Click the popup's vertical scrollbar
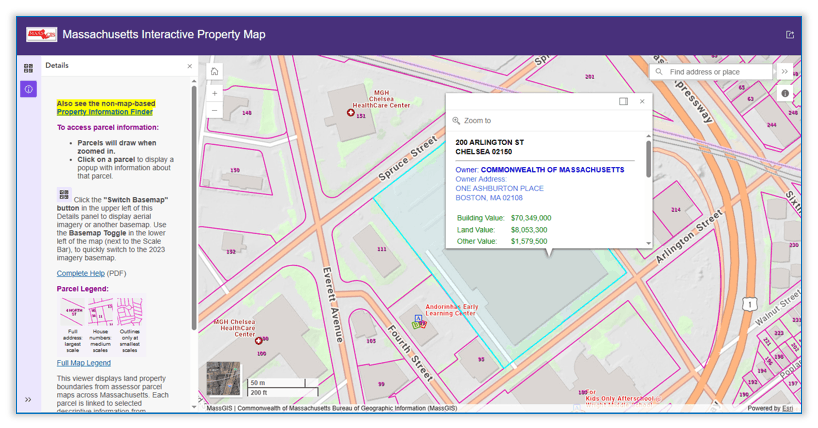818x428 pixels. 648,160
